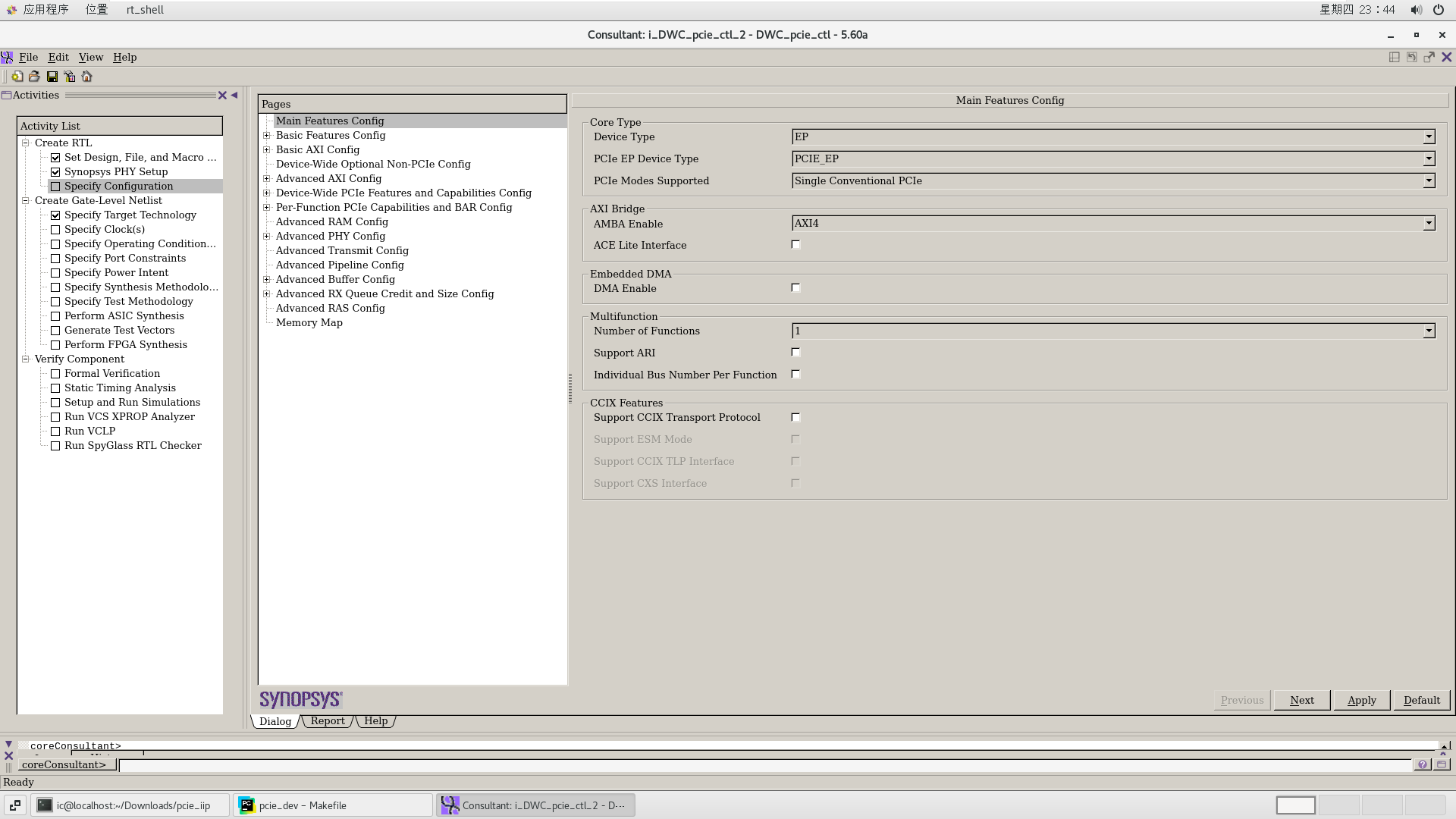This screenshot has height=819, width=1456.
Task: Select the Advanced RAM Config page
Action: point(332,222)
